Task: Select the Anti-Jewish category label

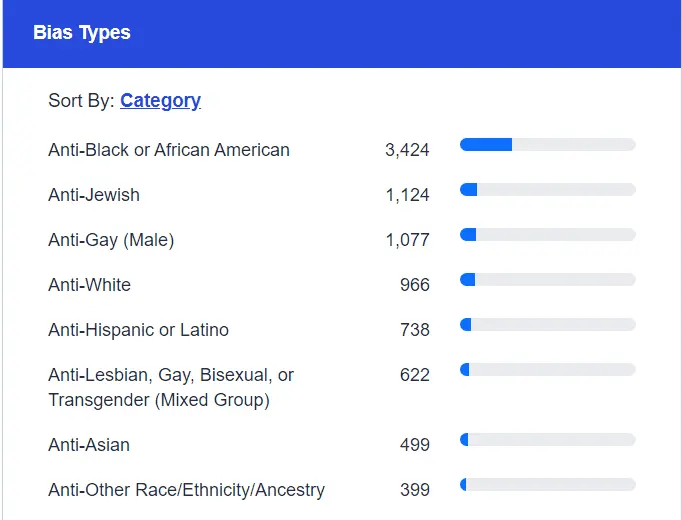Action: 94,195
